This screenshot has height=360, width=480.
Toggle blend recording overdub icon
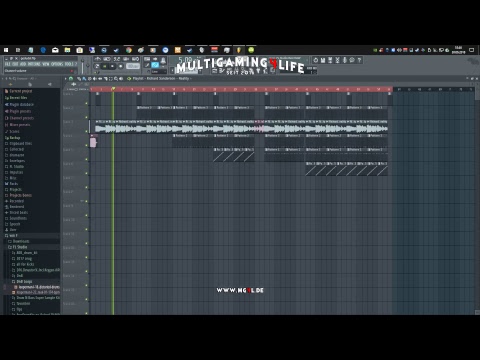click(x=126, y=59)
